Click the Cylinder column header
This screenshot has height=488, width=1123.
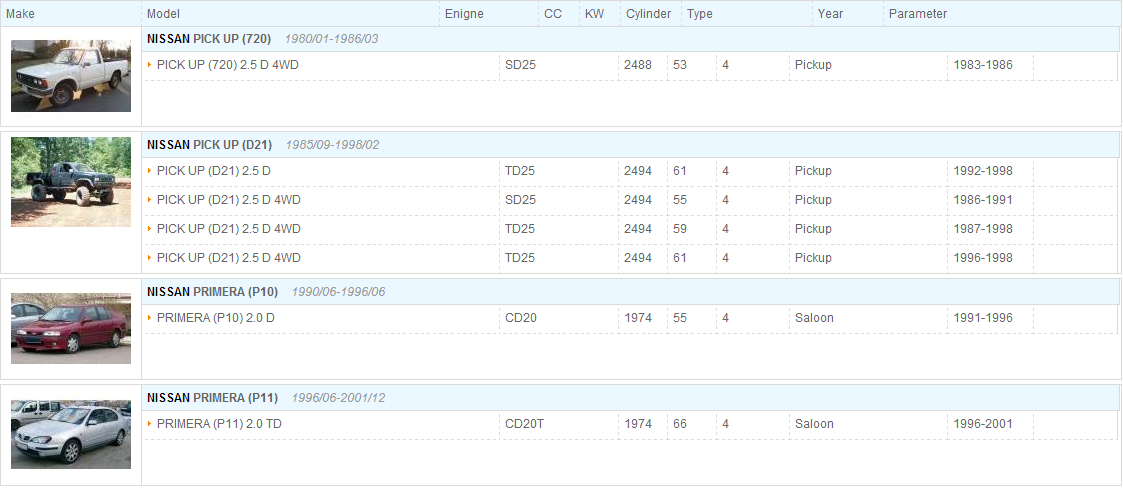[x=649, y=14]
